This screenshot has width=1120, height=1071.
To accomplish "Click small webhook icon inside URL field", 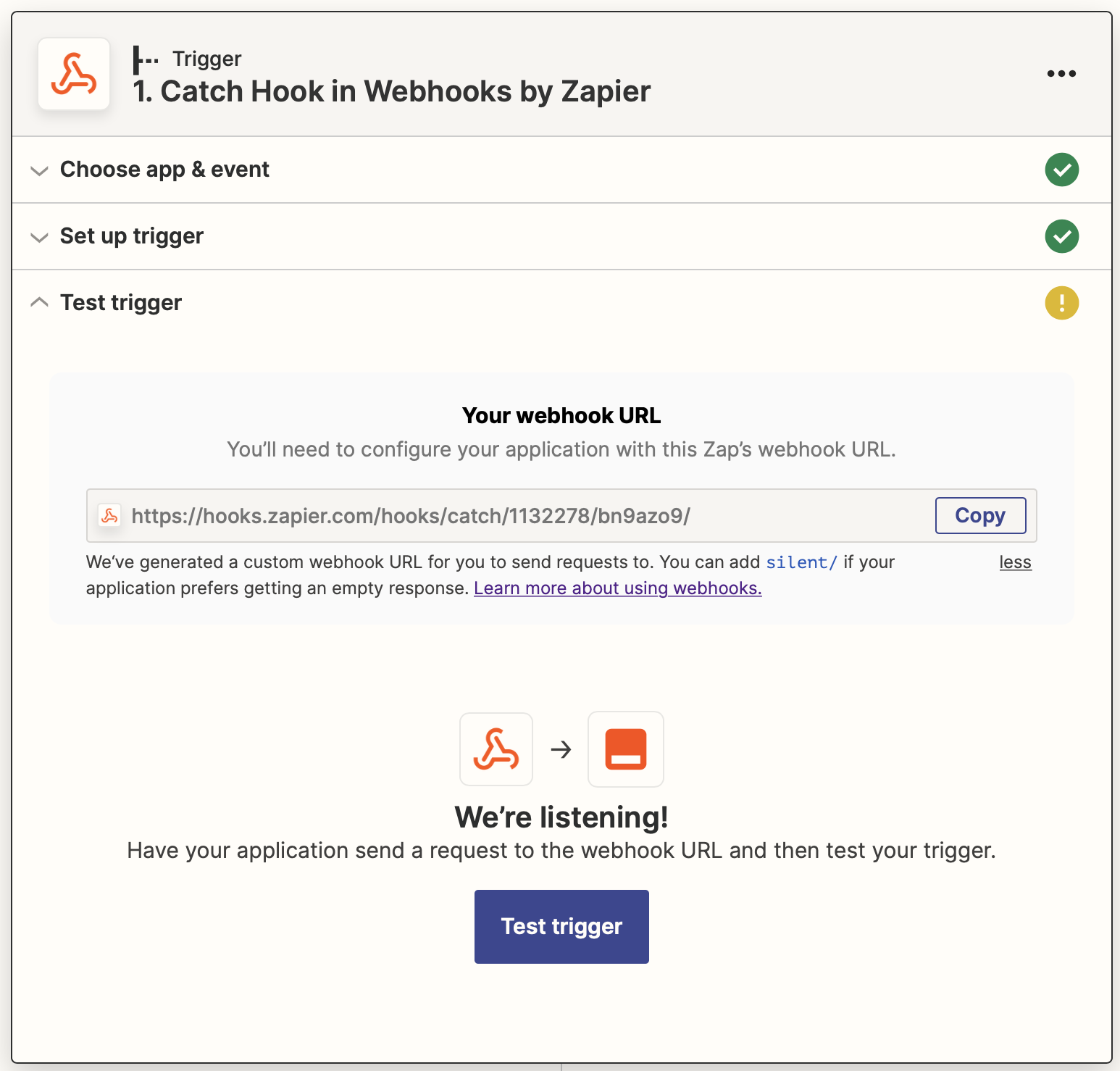I will pyautogui.click(x=110, y=516).
